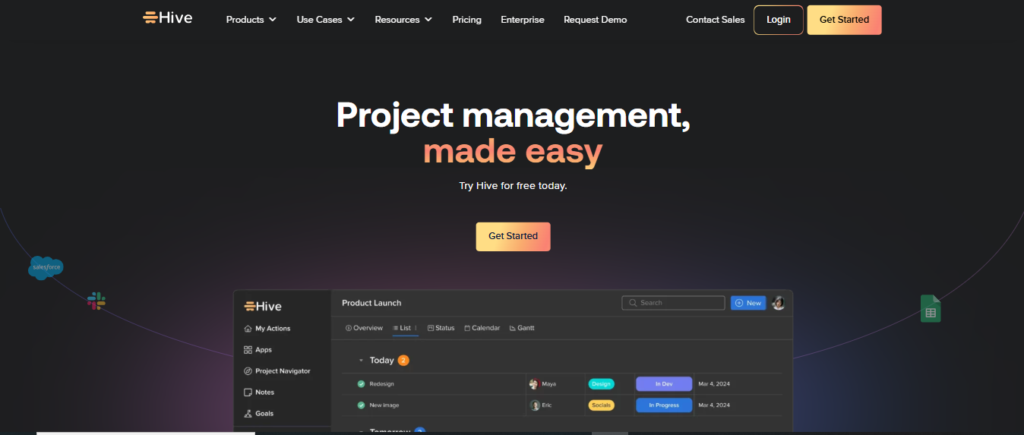The height and width of the screenshot is (435, 1024).
Task: Open the Request Demo menu item
Action: [595, 20]
